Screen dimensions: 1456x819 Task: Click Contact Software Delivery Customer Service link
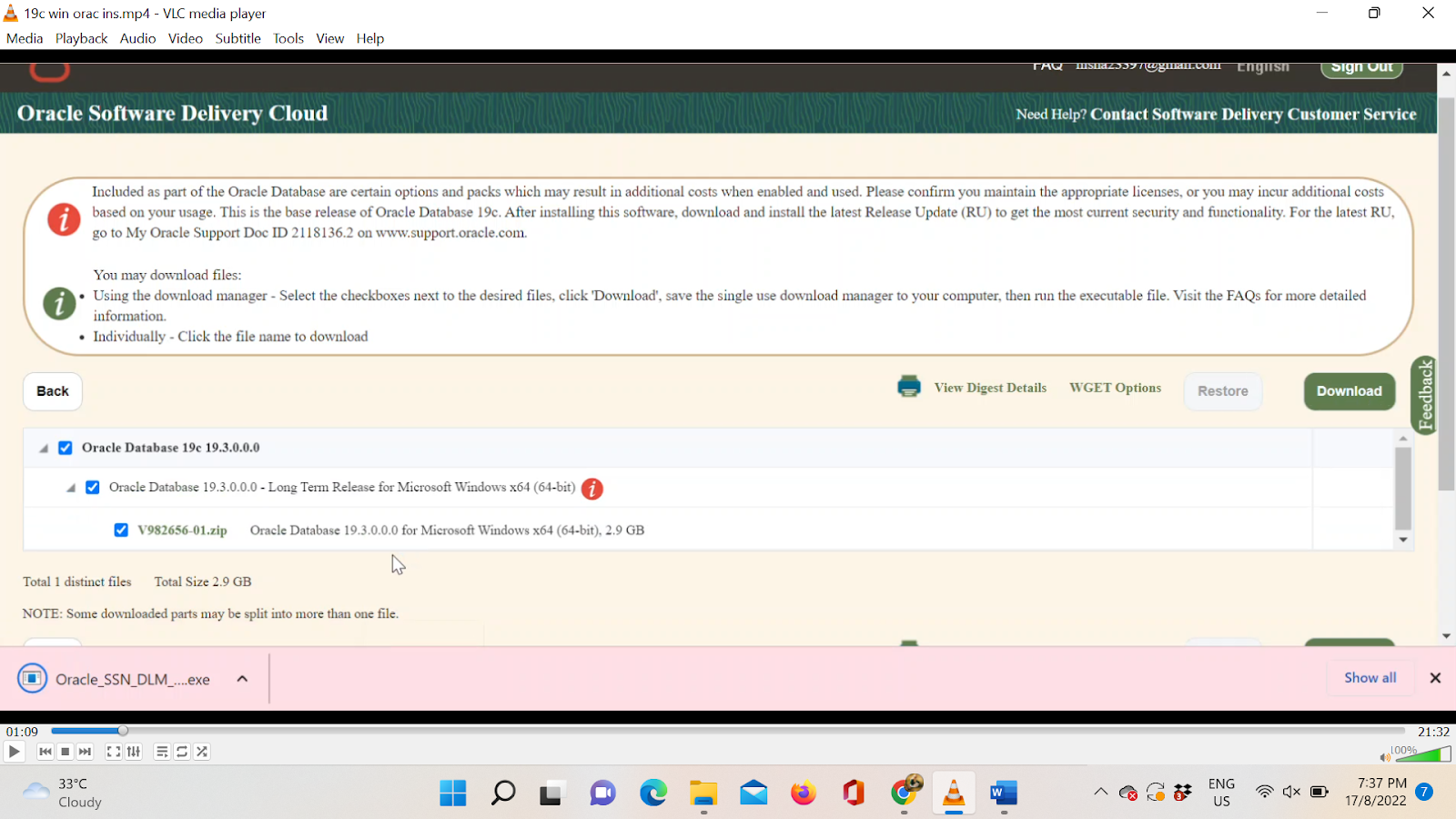(x=1253, y=115)
